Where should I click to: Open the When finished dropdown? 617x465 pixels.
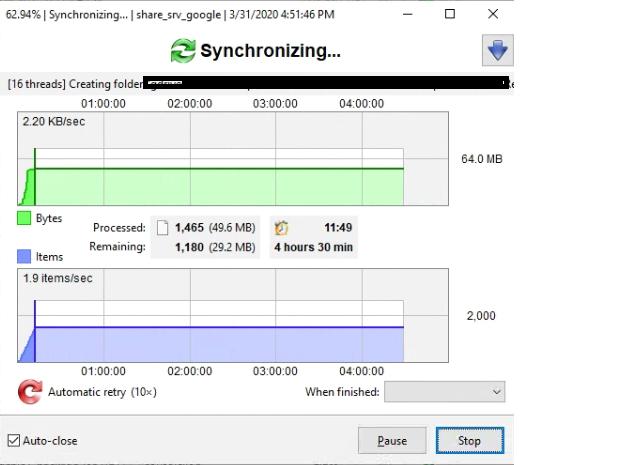445,391
